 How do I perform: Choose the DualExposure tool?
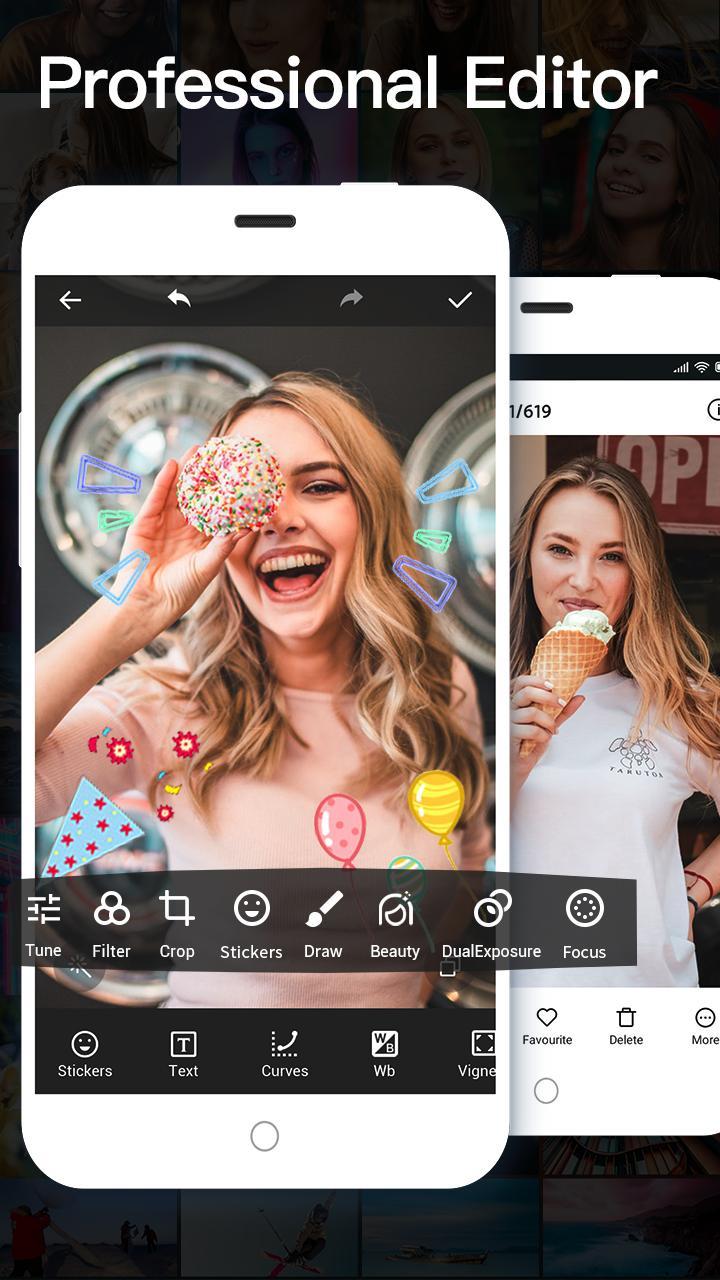click(x=492, y=924)
